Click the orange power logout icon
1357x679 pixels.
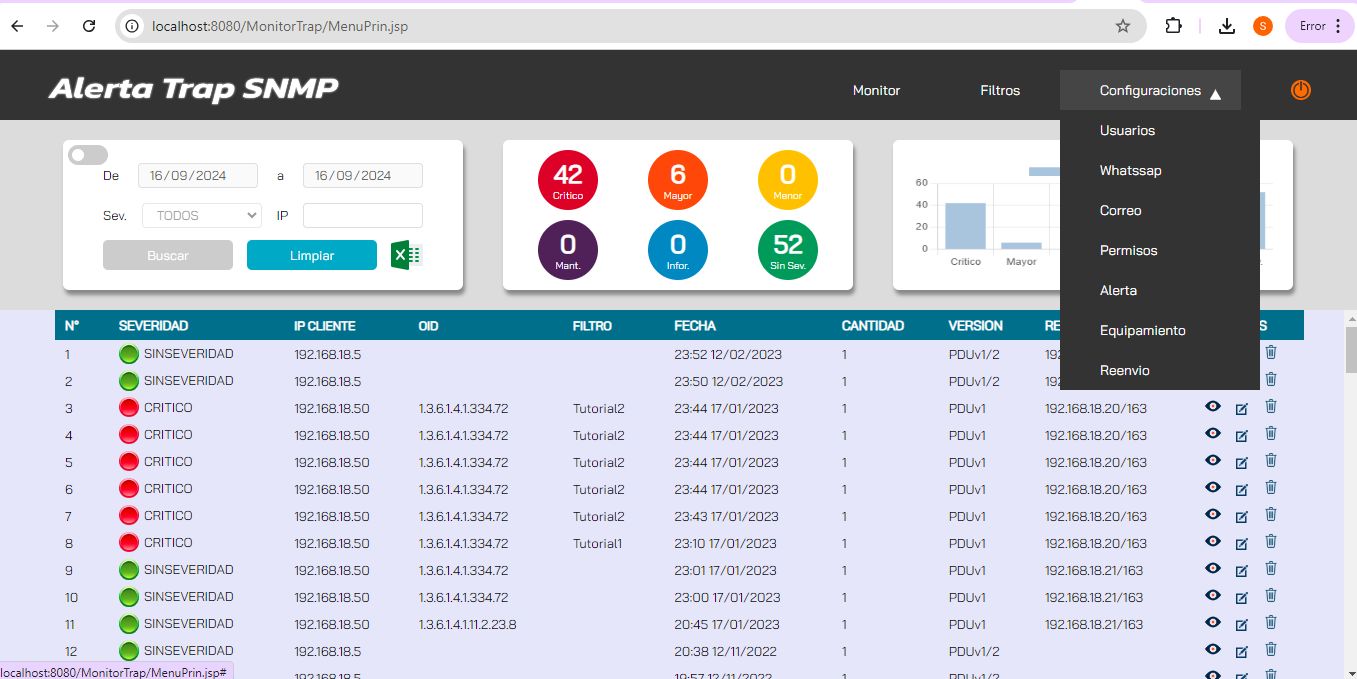(x=1300, y=90)
